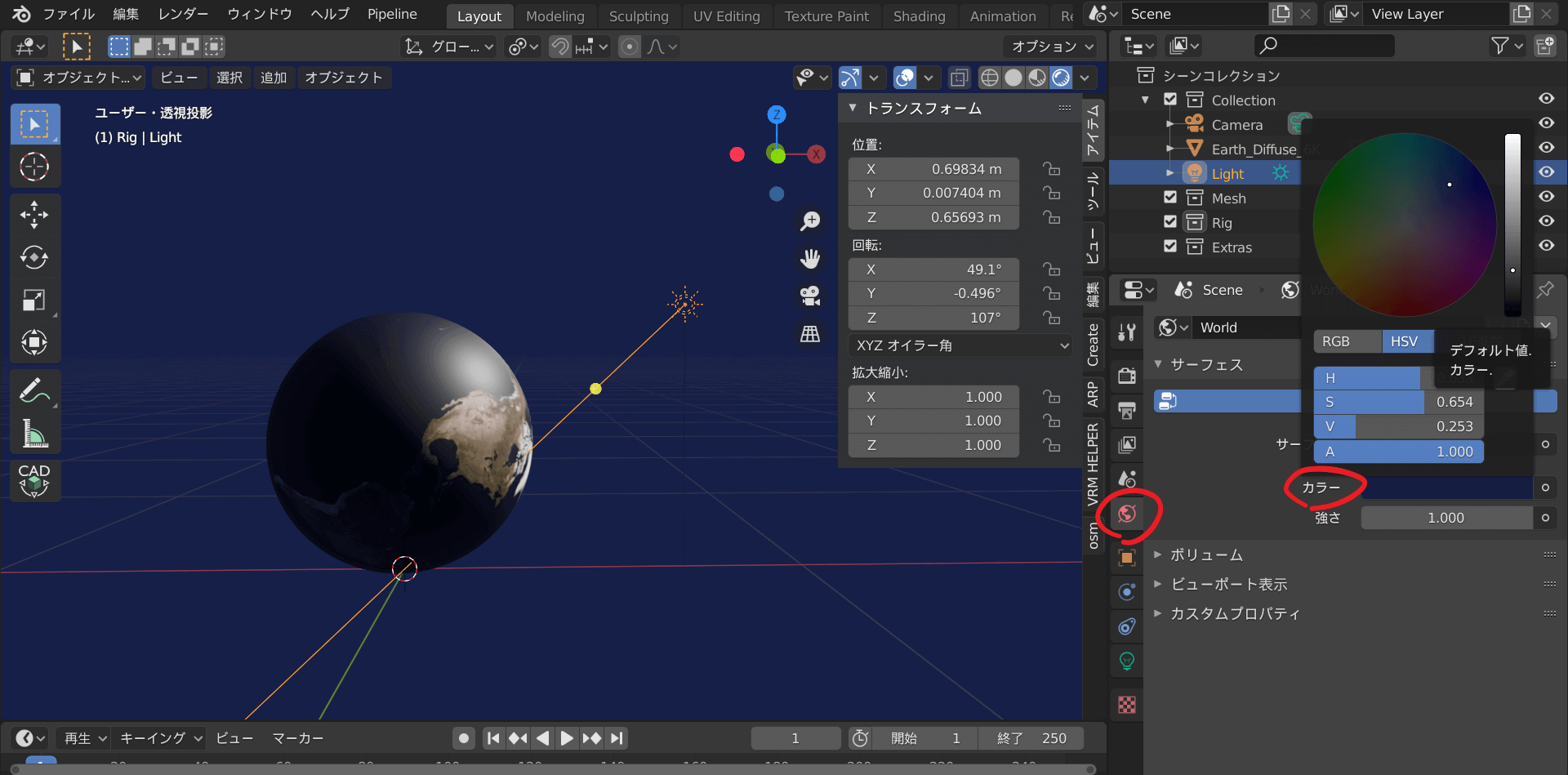Open the 追加 menu in viewport header
Screen dimensions: 1568x775
(274, 78)
